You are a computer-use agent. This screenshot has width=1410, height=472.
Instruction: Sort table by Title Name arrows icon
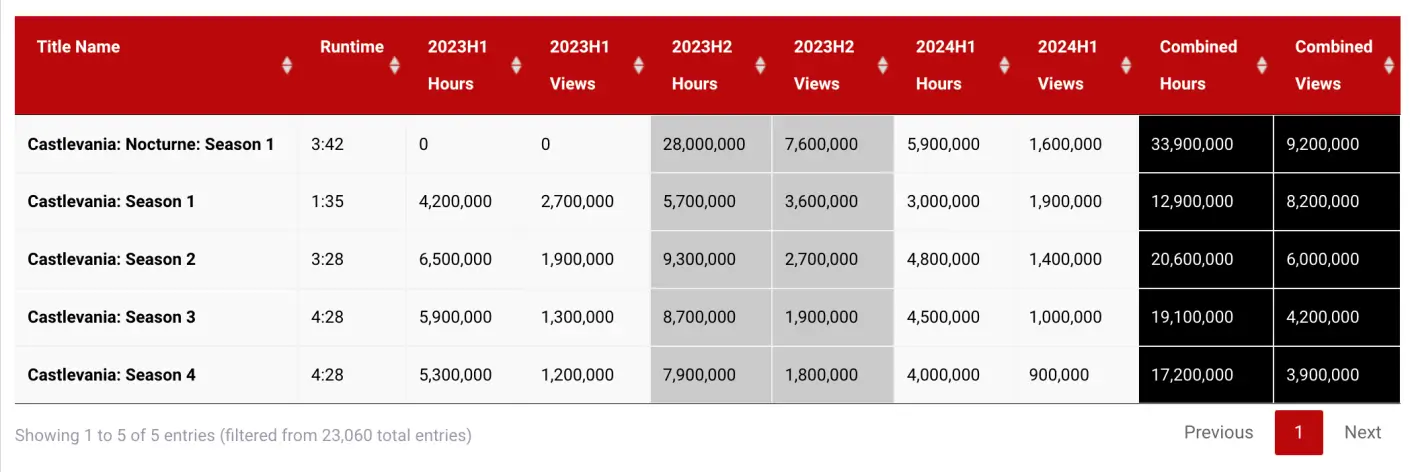tap(287, 65)
